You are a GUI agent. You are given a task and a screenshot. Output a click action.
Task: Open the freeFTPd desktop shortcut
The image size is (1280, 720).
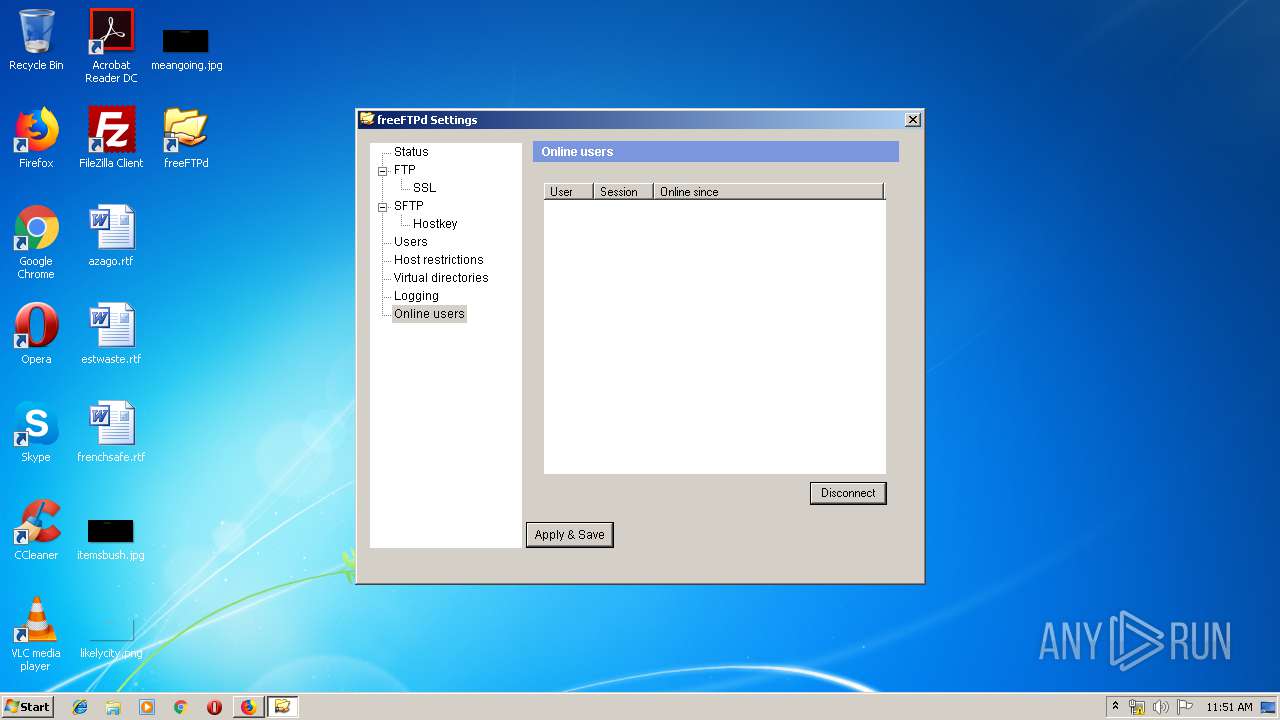(186, 138)
